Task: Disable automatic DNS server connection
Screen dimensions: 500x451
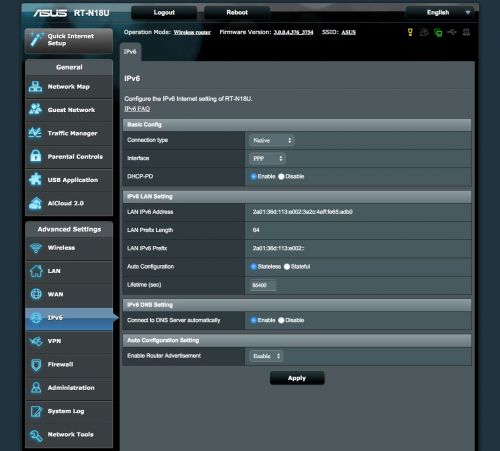Action: click(x=281, y=320)
